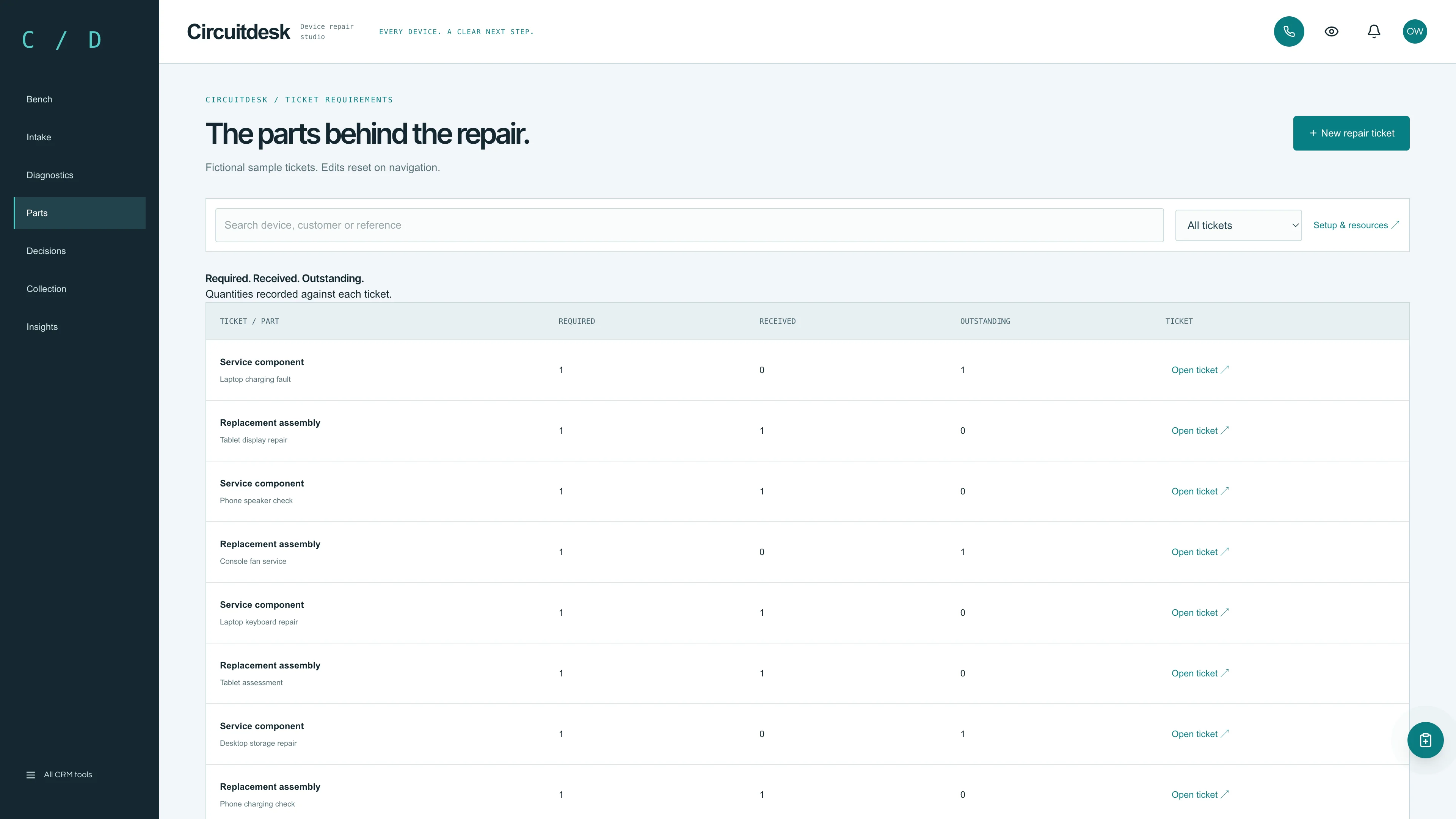Open the Insights sidebar section

(x=80, y=327)
